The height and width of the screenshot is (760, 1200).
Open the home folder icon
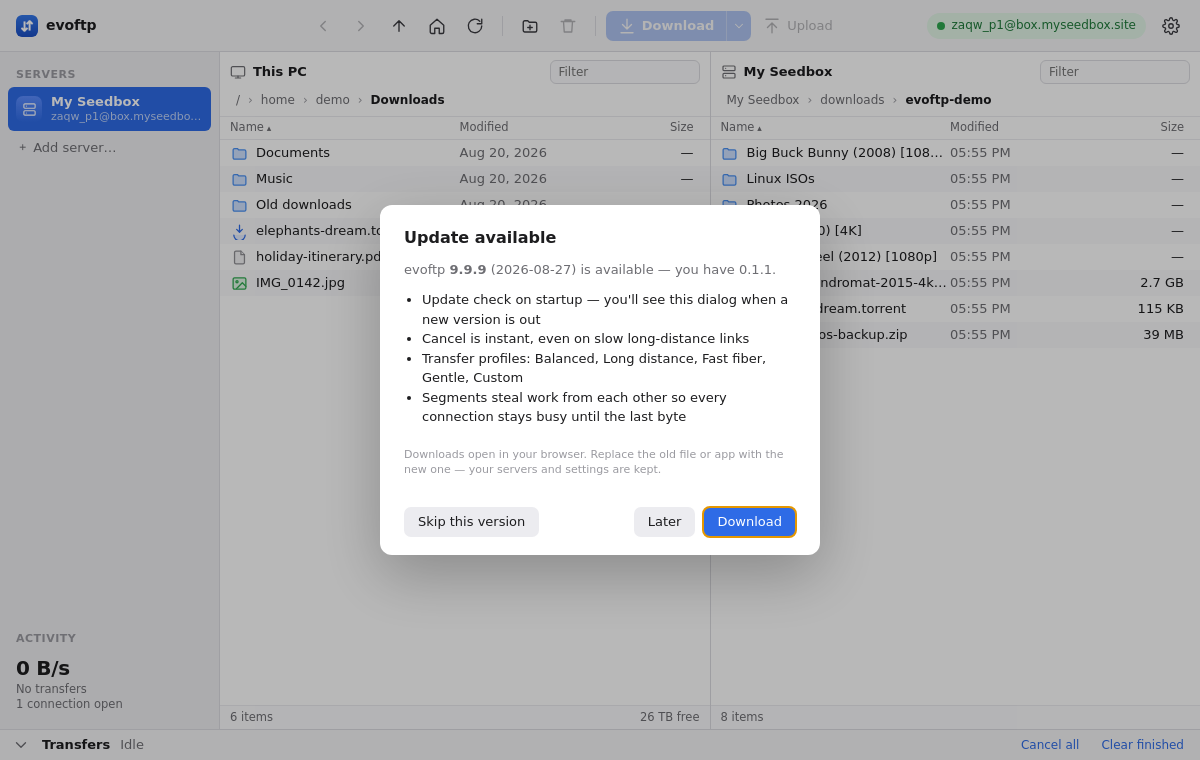coord(437,26)
